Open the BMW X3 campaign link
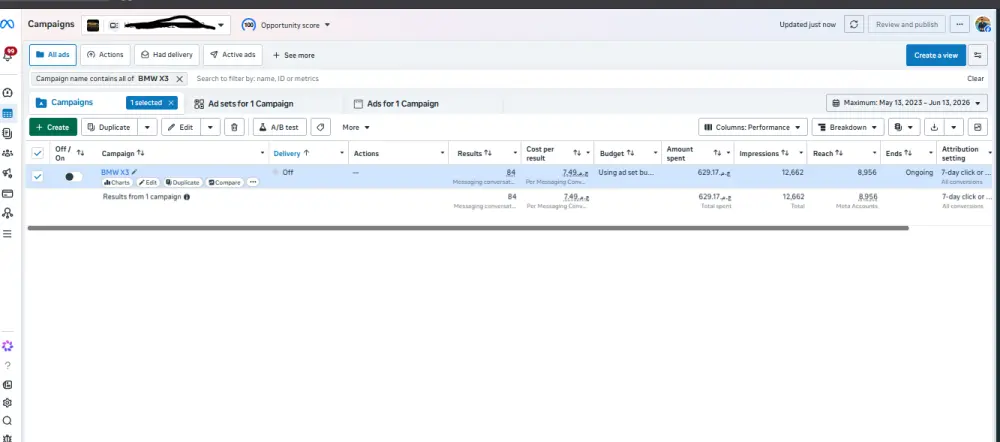This screenshot has width=1000, height=442. (115, 172)
